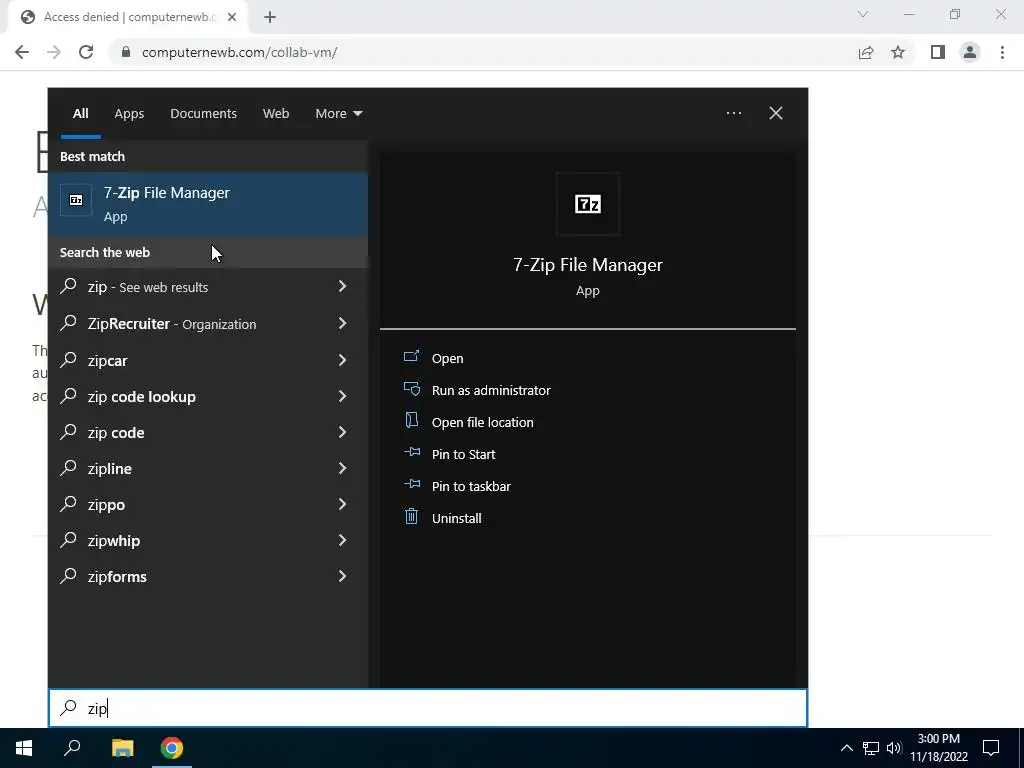Open a new Chrome tab
The width and height of the screenshot is (1024, 768).
pyautogui.click(x=270, y=18)
